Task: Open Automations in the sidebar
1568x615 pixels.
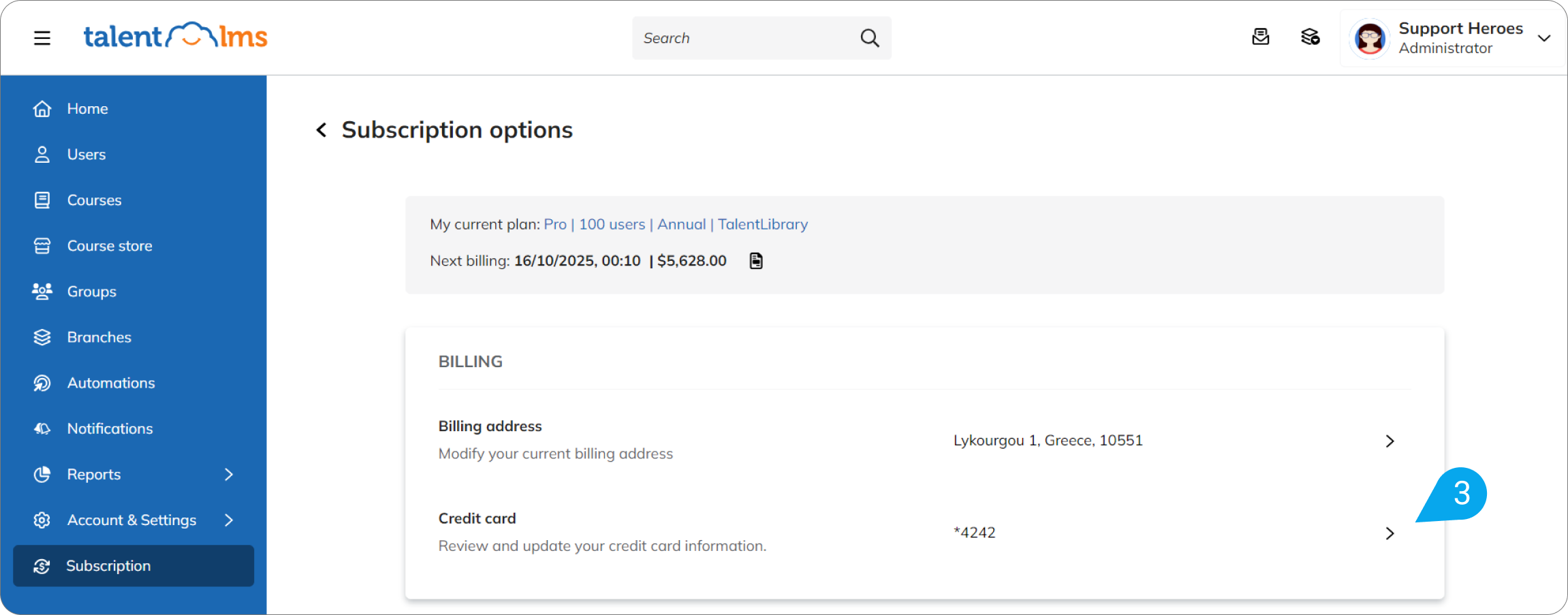Action: click(x=134, y=383)
